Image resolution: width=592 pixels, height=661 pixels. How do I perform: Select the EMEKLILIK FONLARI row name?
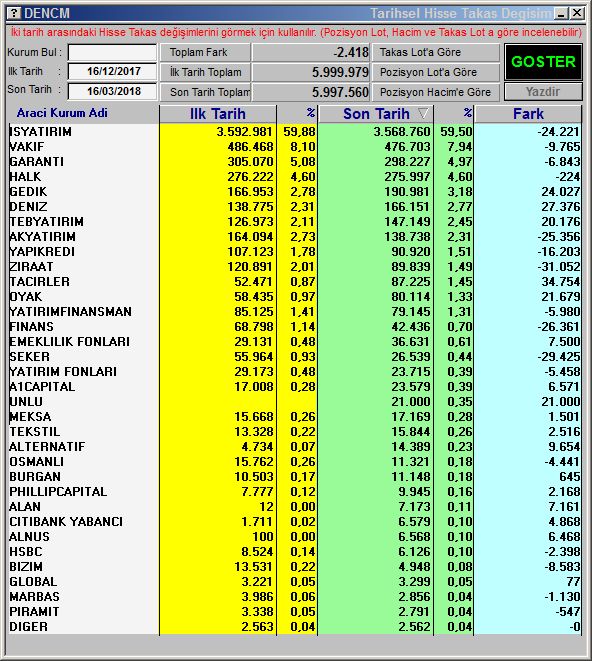click(70, 341)
